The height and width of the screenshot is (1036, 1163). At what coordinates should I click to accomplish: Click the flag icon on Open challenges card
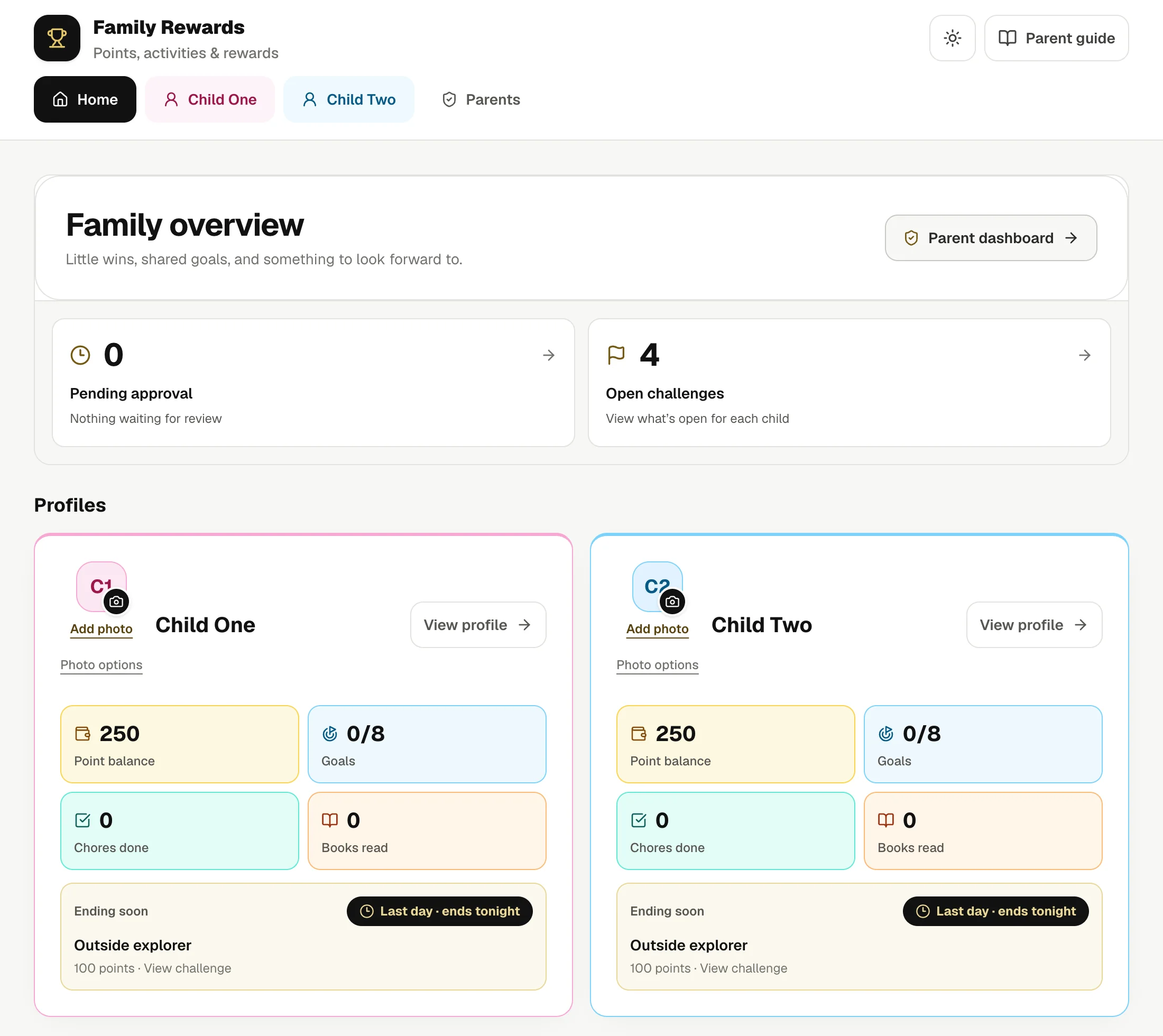click(616, 355)
